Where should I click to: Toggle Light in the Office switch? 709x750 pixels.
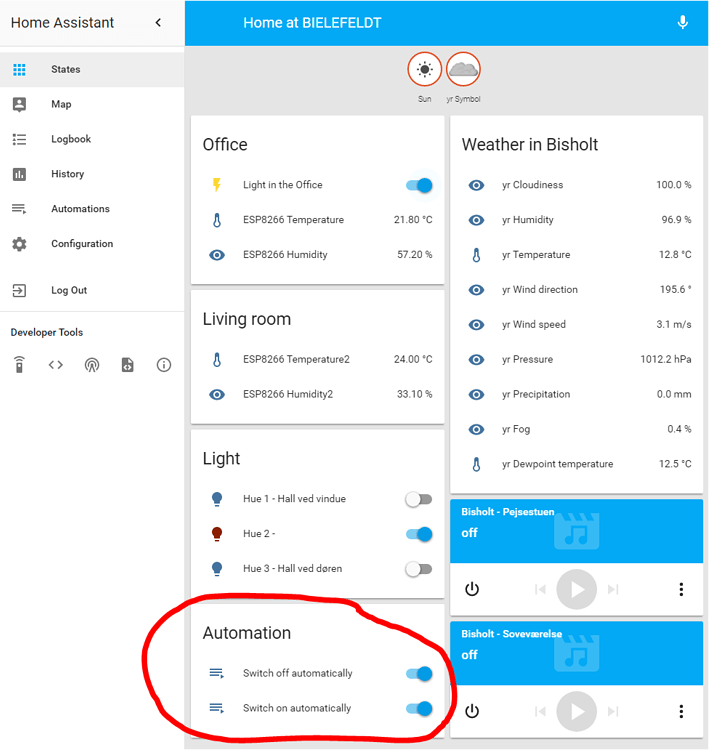(x=419, y=185)
